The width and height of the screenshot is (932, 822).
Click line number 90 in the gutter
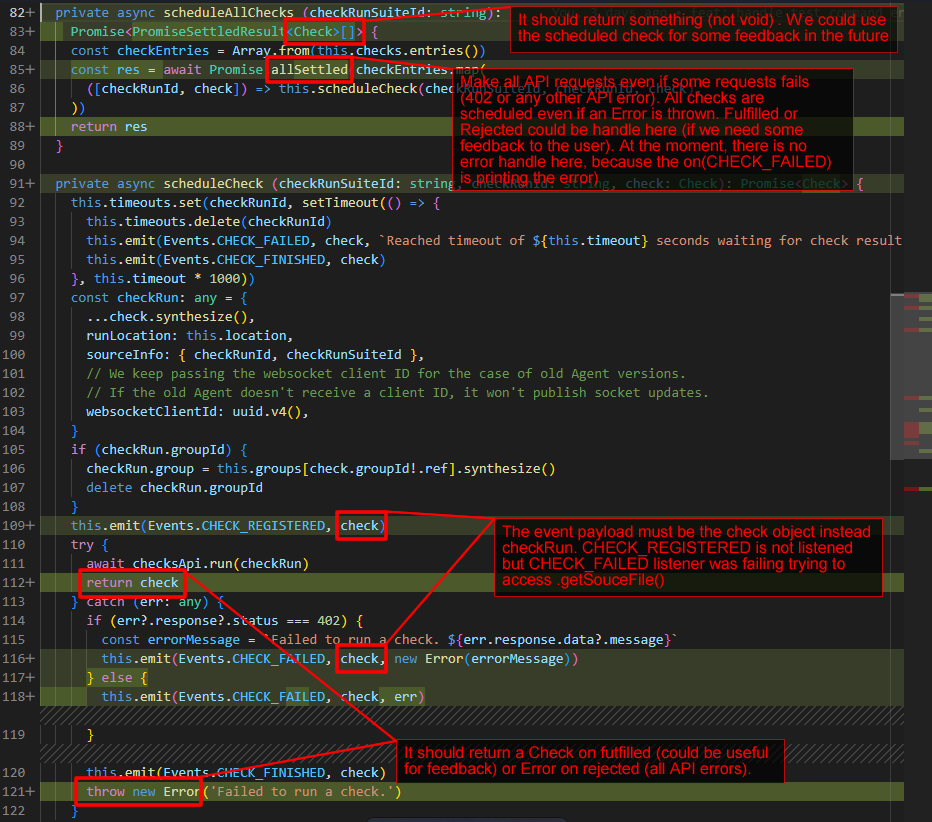17,165
